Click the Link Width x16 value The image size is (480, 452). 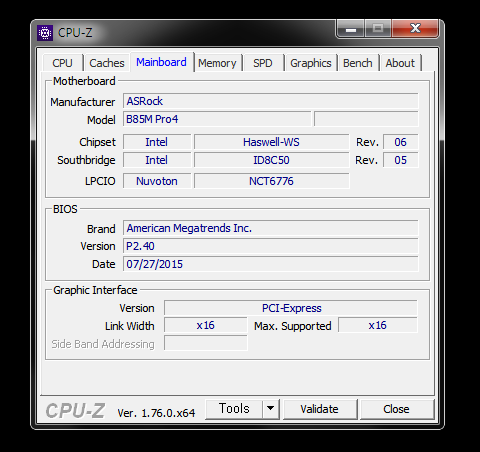pos(206,325)
